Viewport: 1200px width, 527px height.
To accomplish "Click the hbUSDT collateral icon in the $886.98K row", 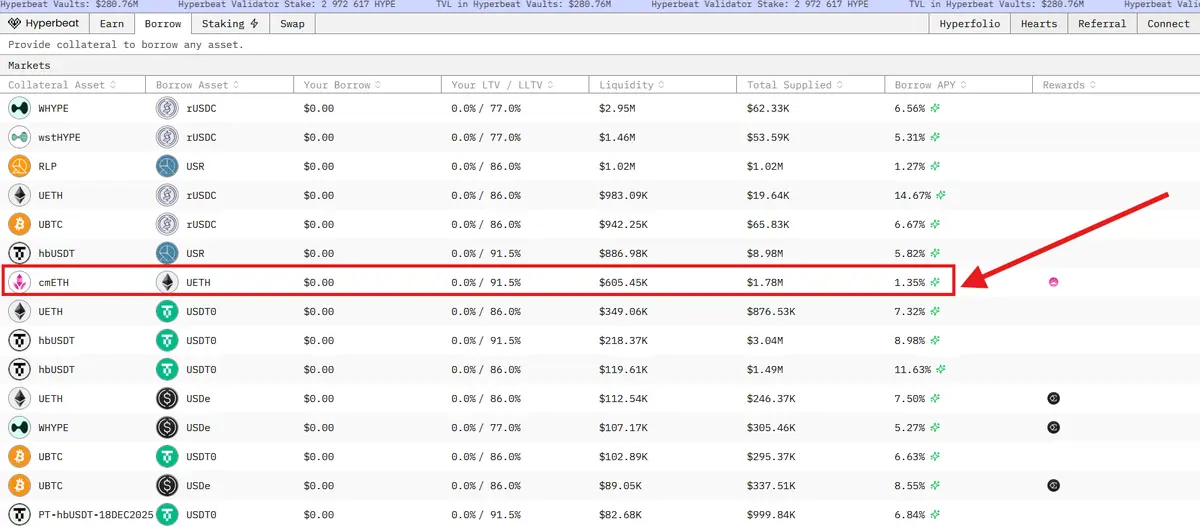I will pyautogui.click(x=19, y=253).
